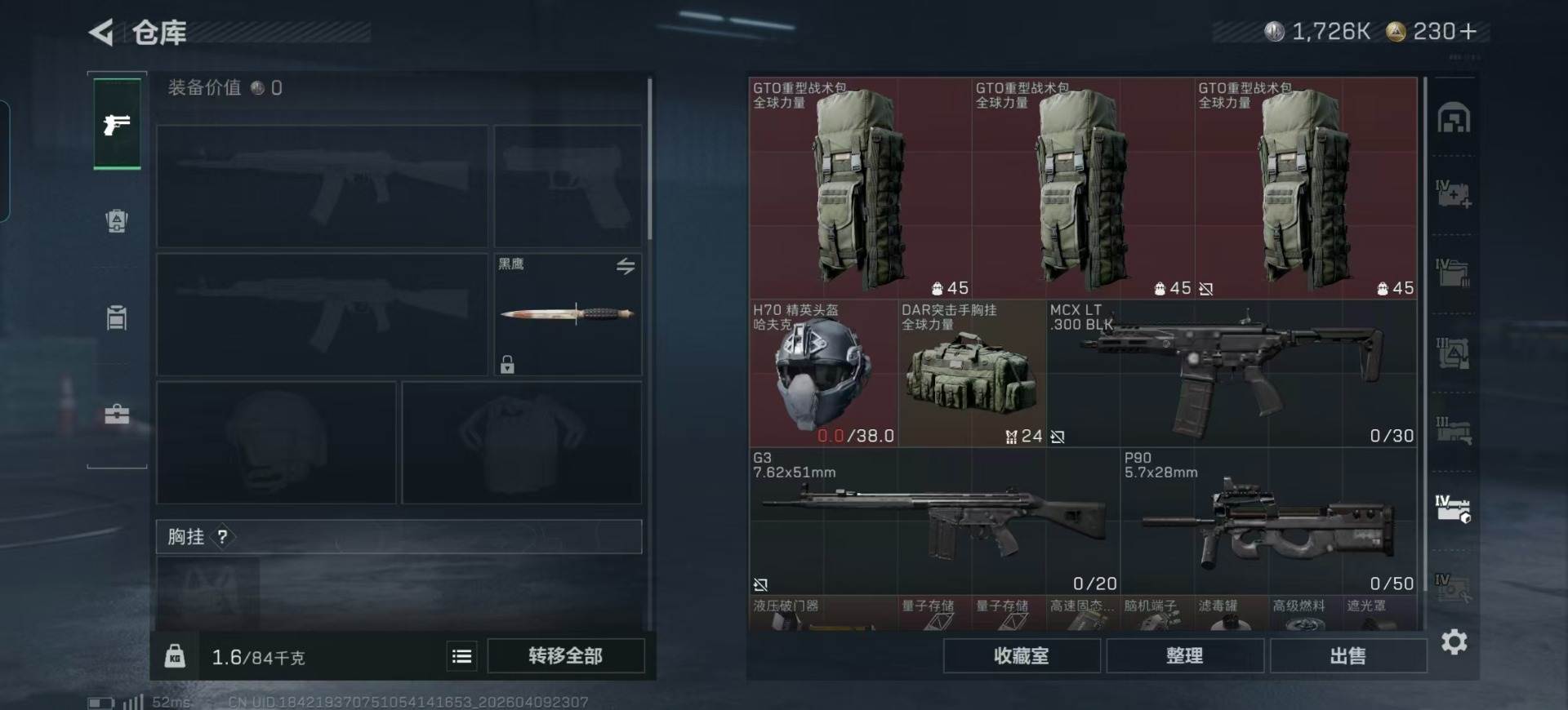Click the lock icon on the knife slot
The width and height of the screenshot is (1568, 710).
coord(507,364)
